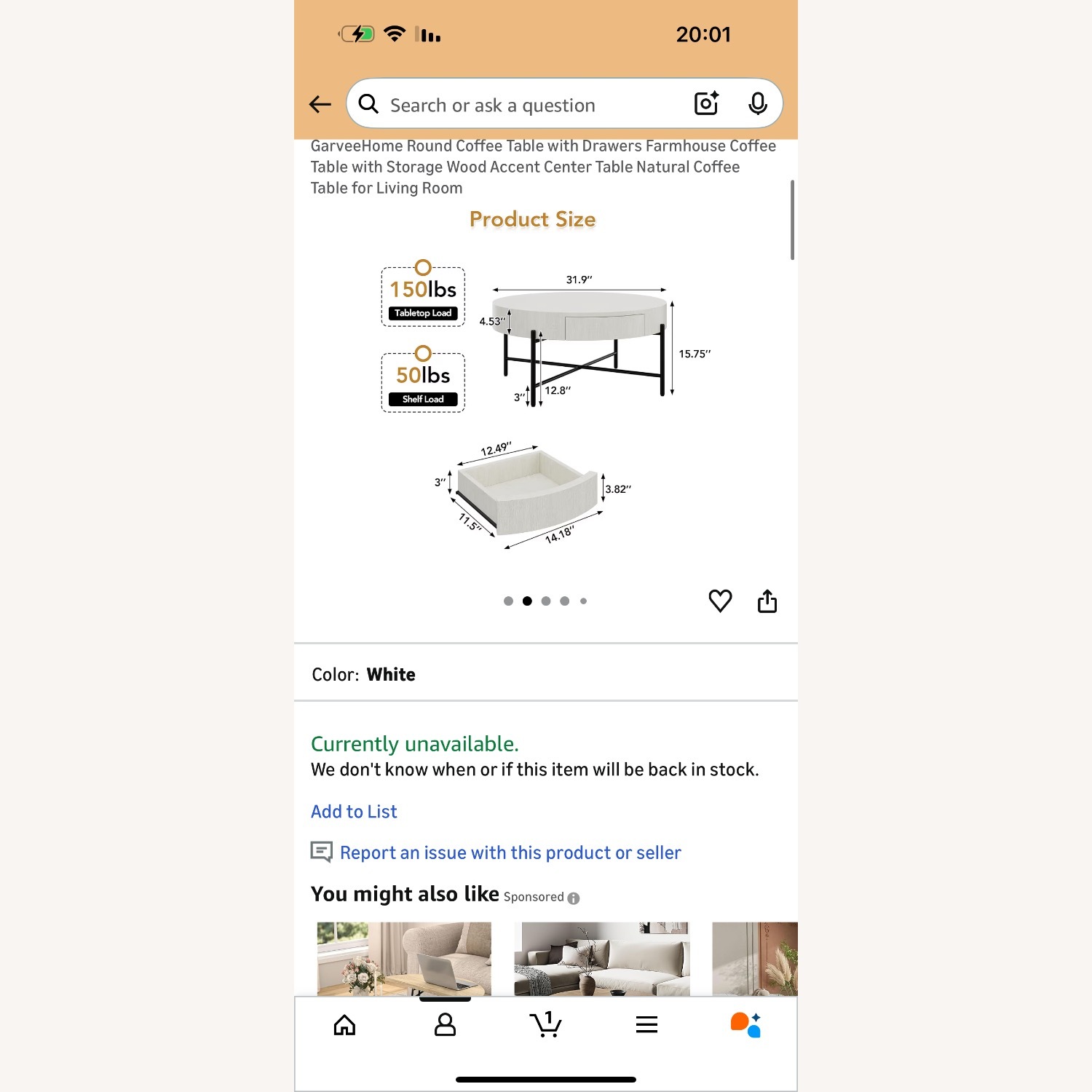Select the fourth image carousel dot
This screenshot has width=1092, height=1092.
pos(565,601)
